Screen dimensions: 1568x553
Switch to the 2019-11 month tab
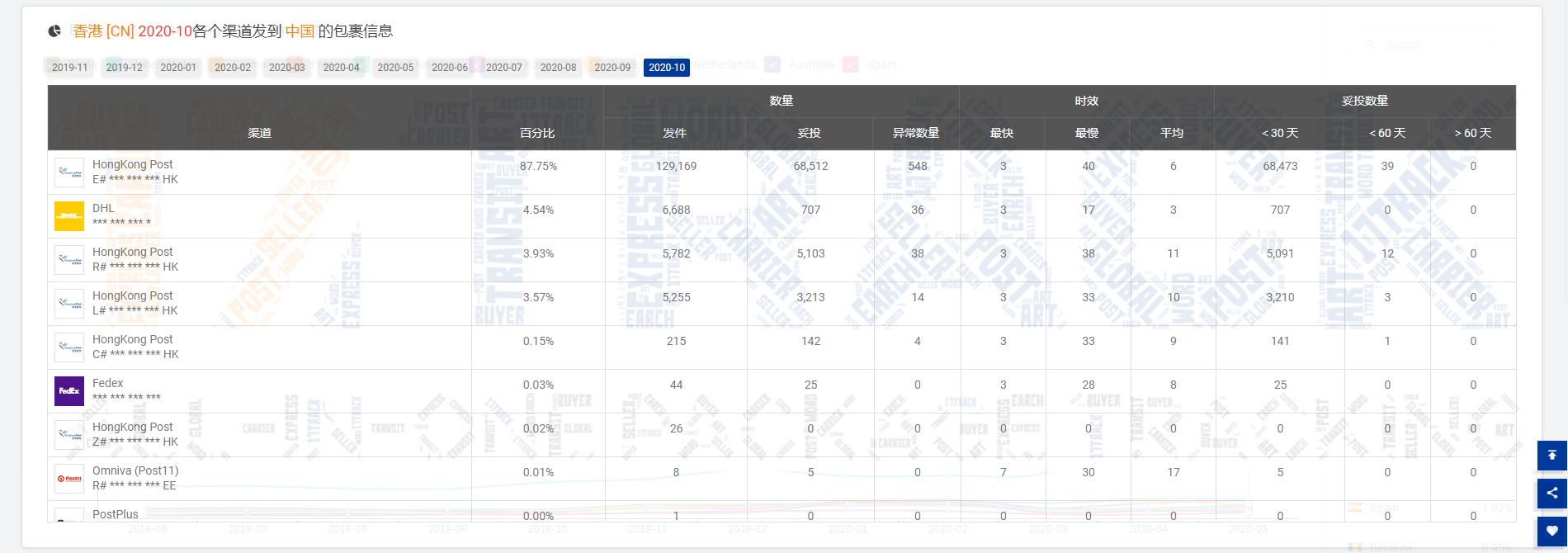pos(69,68)
